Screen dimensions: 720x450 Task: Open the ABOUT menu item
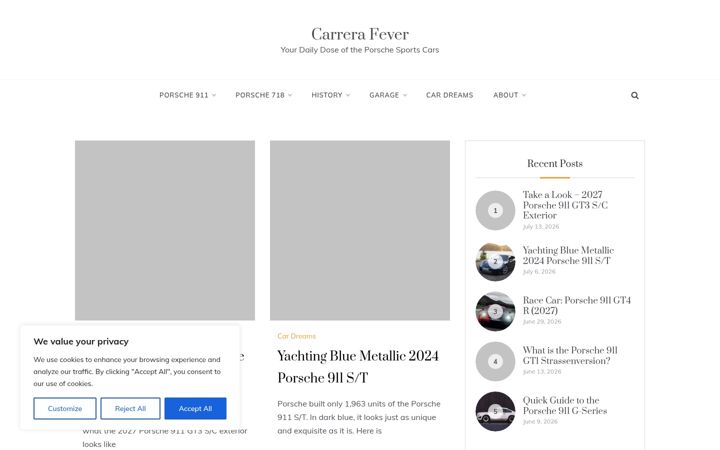pyautogui.click(x=506, y=95)
